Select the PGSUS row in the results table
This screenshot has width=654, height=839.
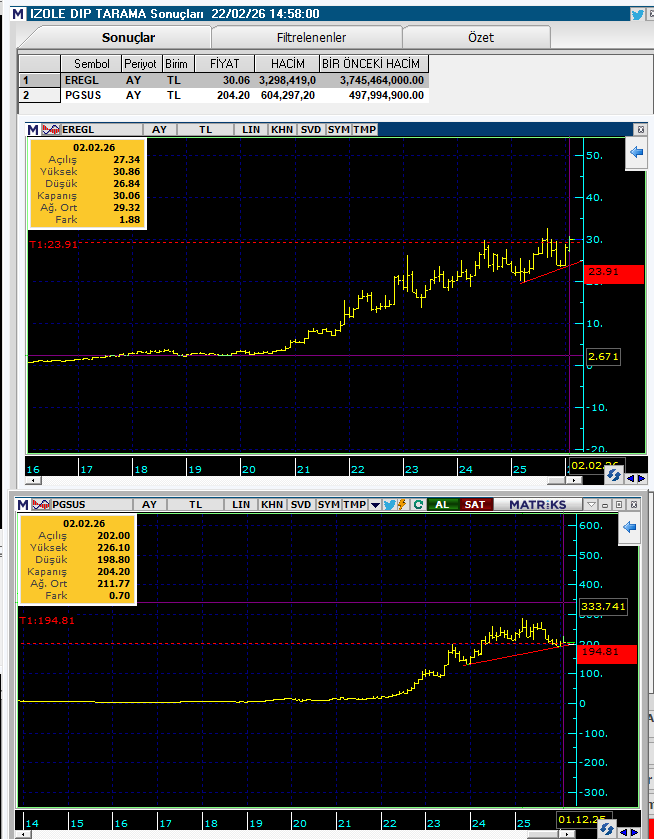(223, 95)
